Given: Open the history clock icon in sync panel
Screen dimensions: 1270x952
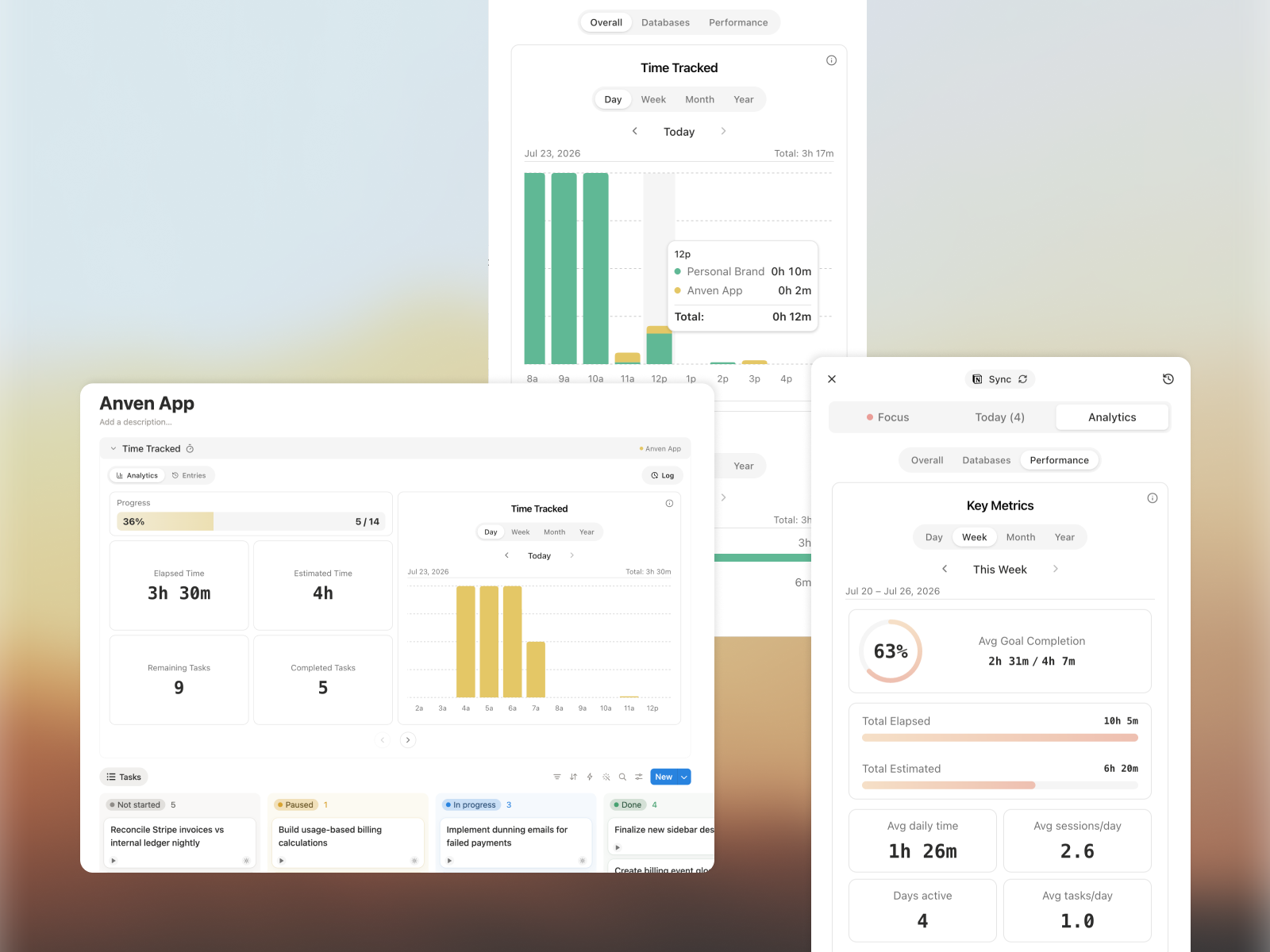Looking at the screenshot, I should (1168, 379).
